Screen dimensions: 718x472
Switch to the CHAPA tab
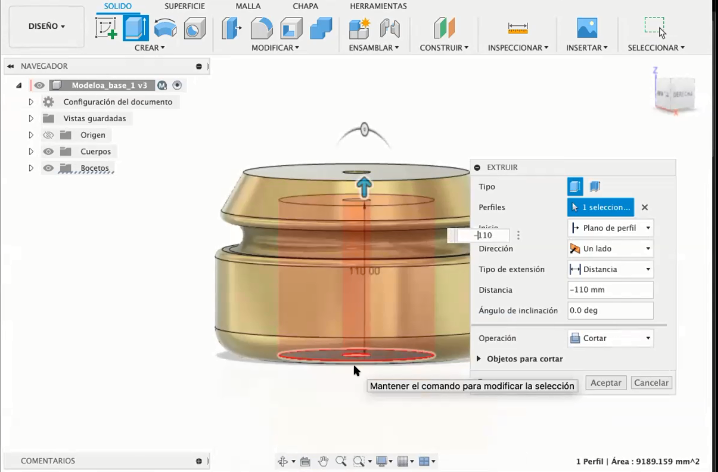[305, 6]
